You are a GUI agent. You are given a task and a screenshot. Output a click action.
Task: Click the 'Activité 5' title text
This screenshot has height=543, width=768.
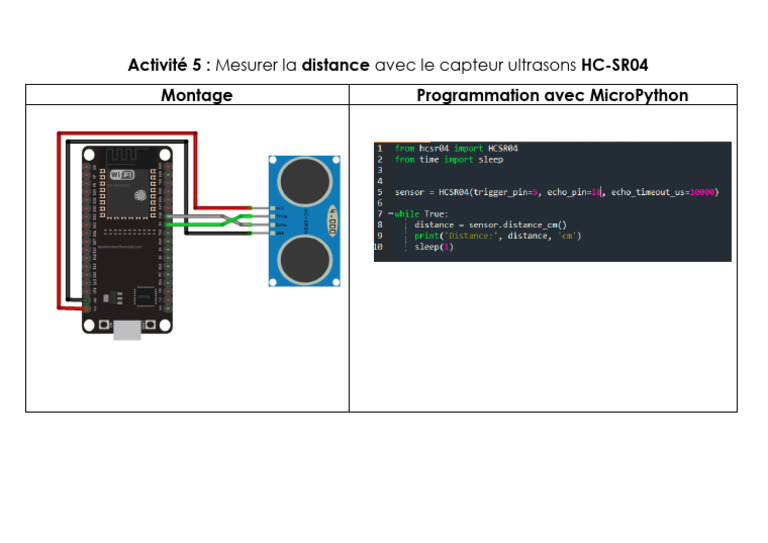pos(165,65)
